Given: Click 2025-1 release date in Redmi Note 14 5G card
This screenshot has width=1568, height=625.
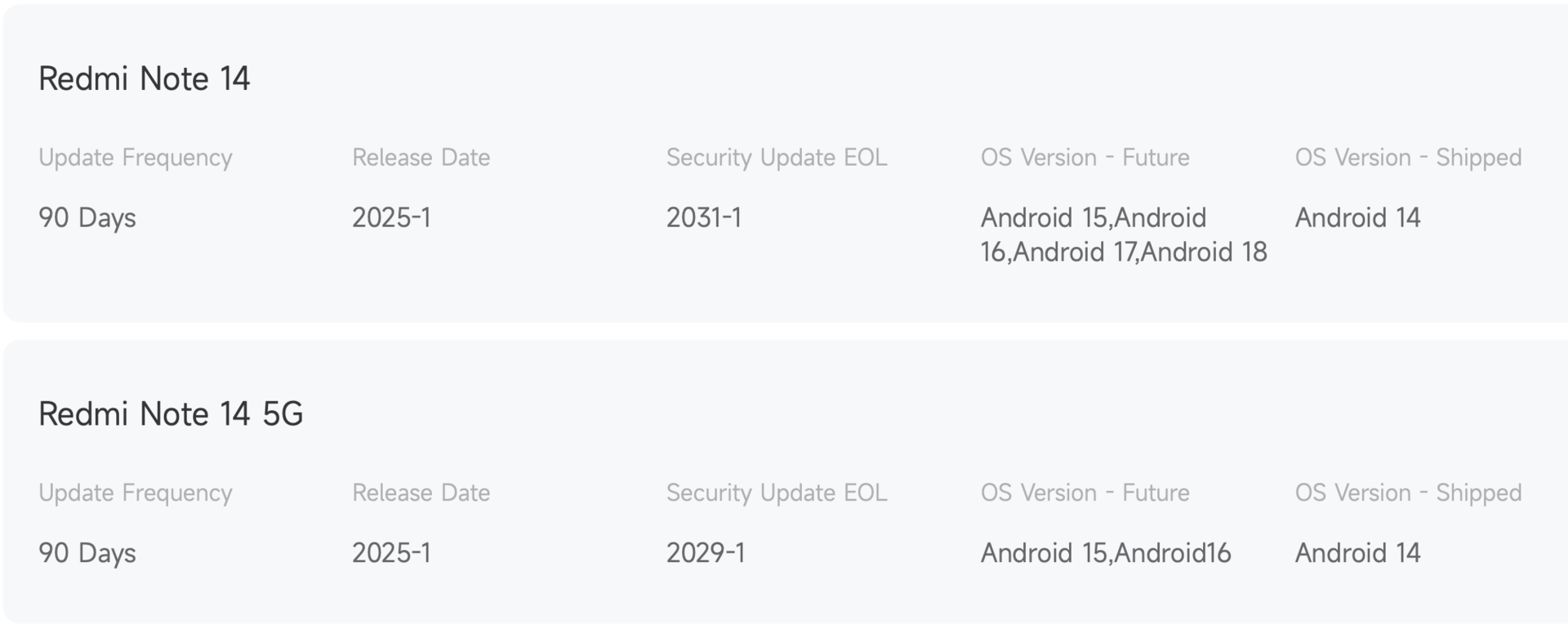Looking at the screenshot, I should (x=391, y=553).
